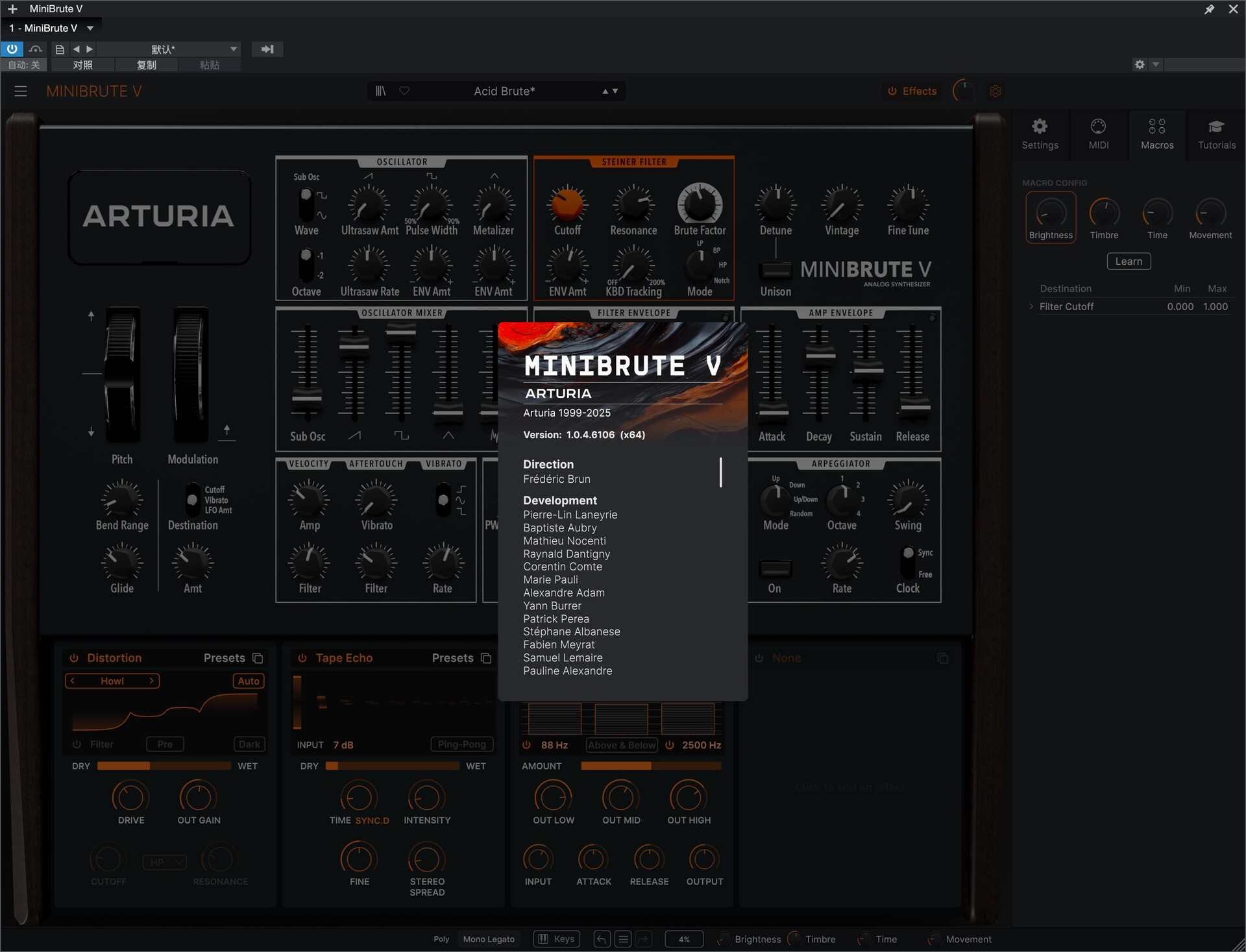The image size is (1246, 952).
Task: Click the OUT MID knob
Action: (x=621, y=798)
